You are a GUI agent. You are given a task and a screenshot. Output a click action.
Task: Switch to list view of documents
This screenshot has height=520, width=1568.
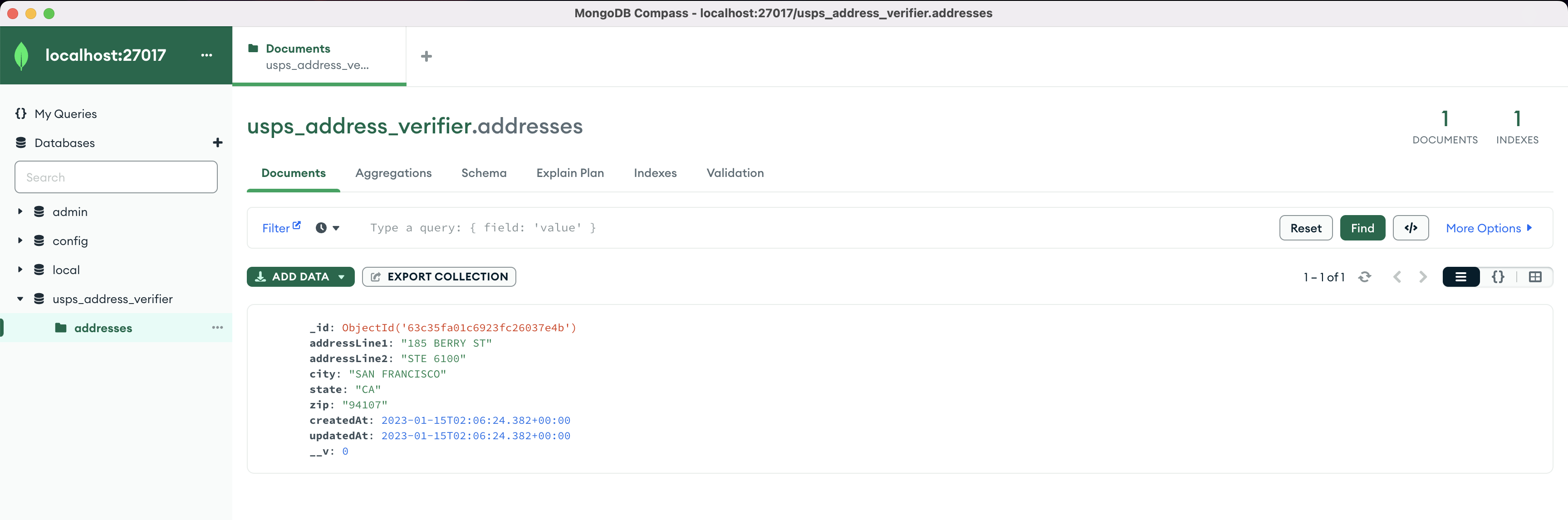tap(1461, 277)
